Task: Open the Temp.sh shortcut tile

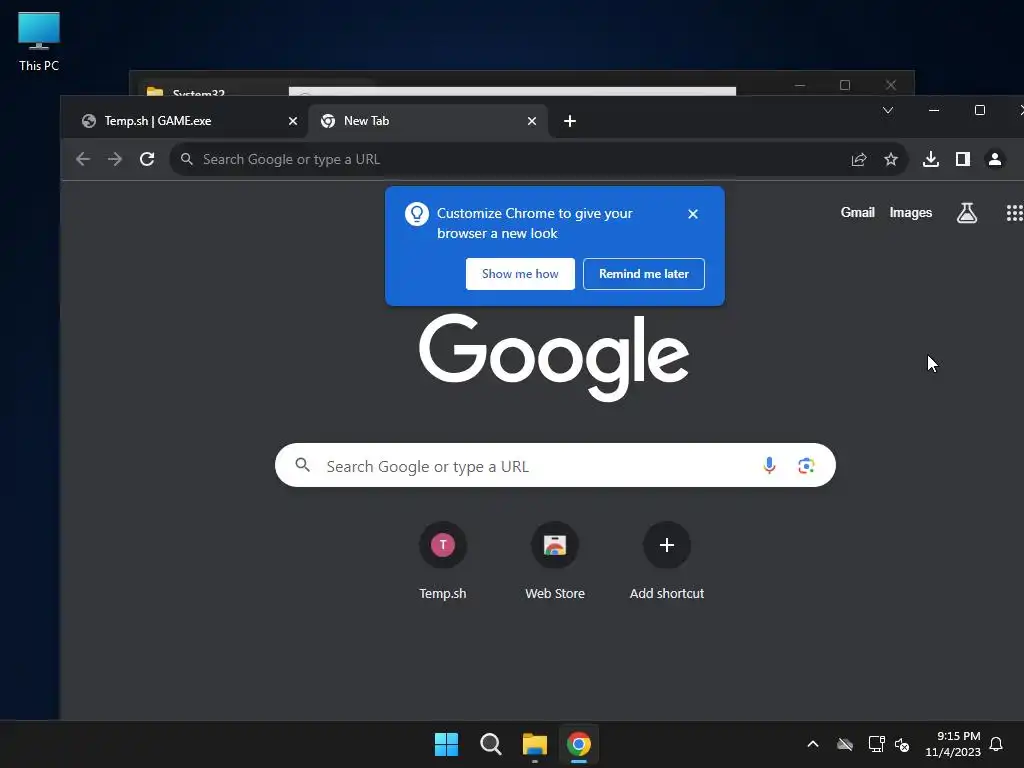Action: point(443,560)
